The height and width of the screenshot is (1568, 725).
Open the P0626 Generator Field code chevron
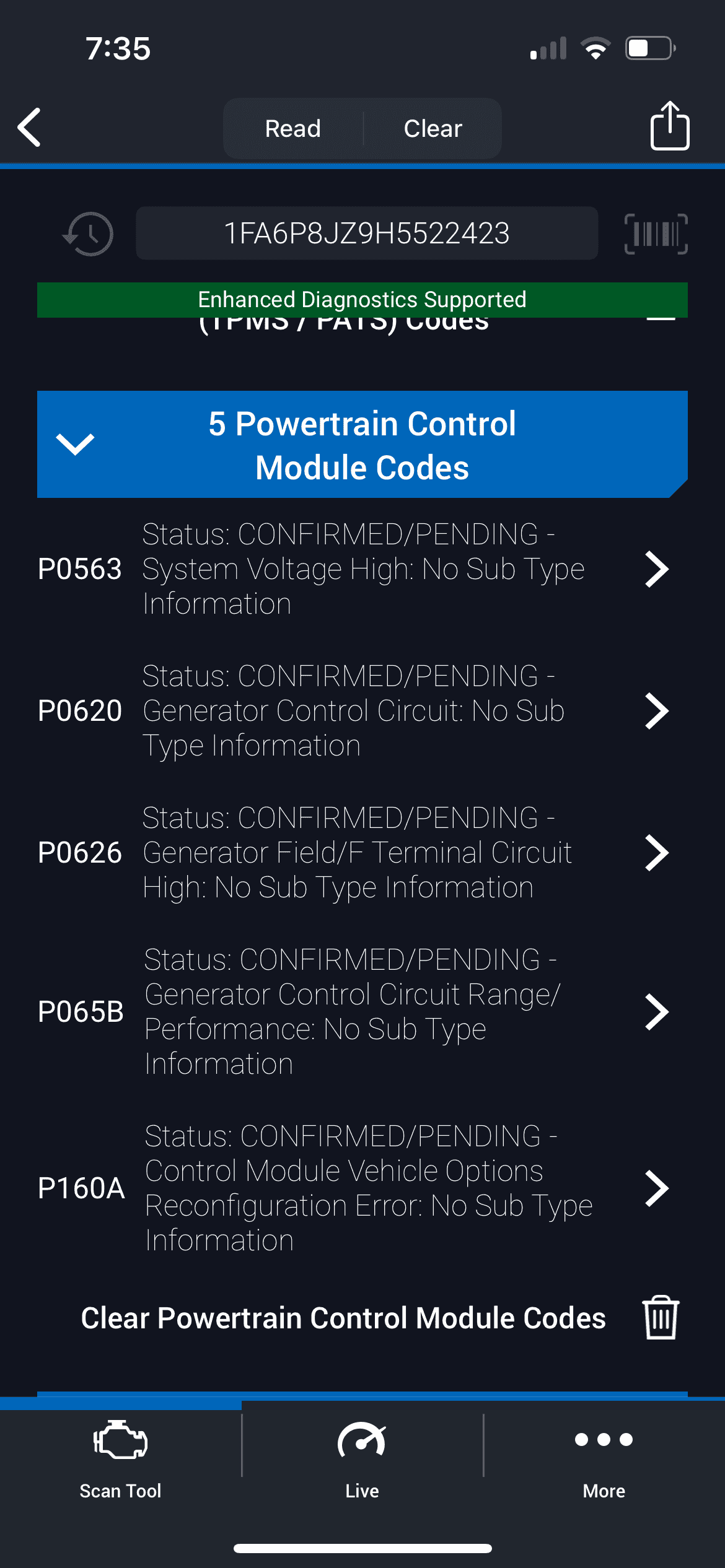tap(657, 853)
